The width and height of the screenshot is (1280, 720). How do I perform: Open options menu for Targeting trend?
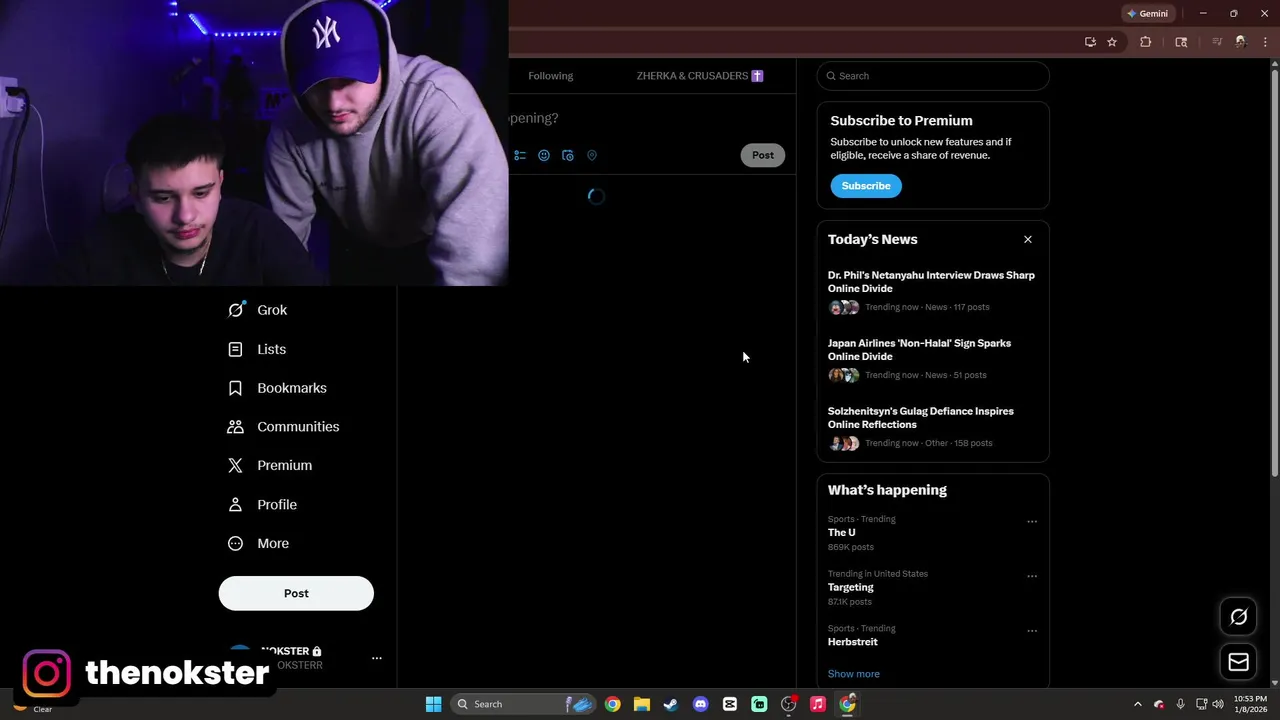coord(1032,576)
